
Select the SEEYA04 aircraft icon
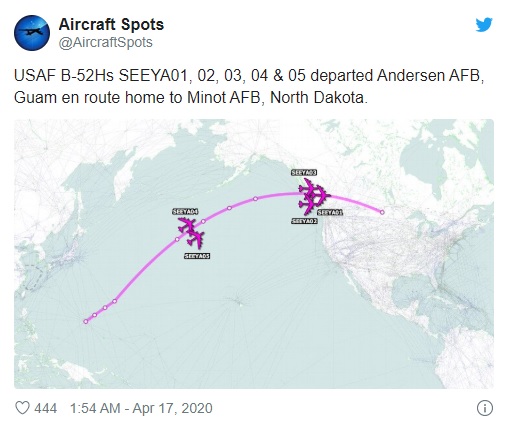186,226
